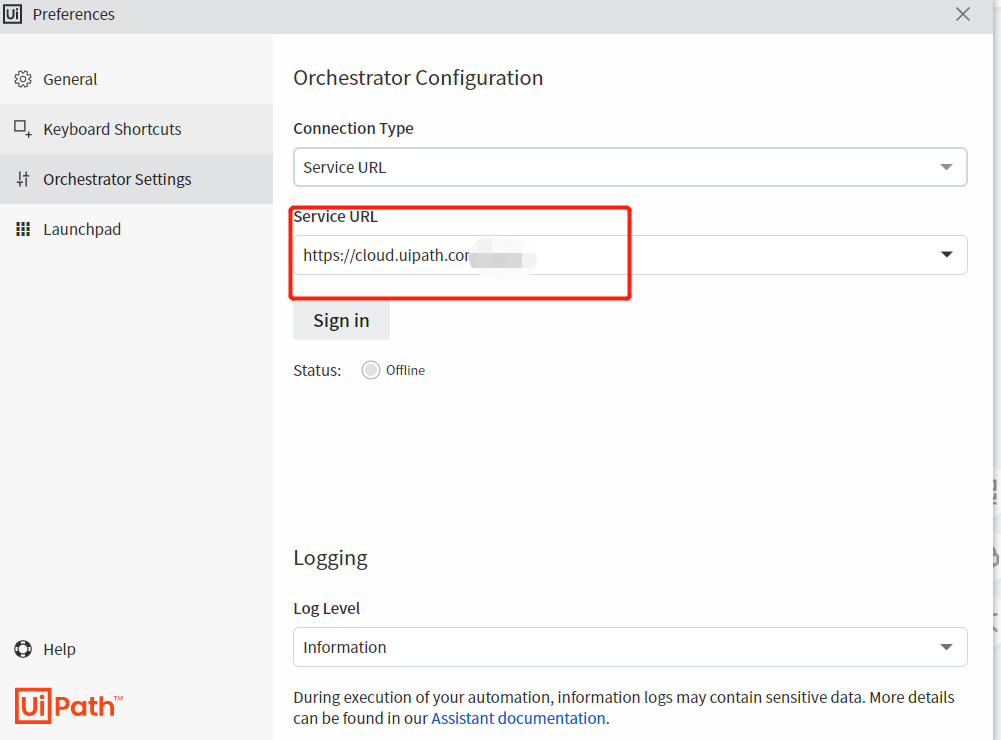Screen dimensions: 1001x740
Task: Select the Launchpad tab label
Action: tap(82, 229)
